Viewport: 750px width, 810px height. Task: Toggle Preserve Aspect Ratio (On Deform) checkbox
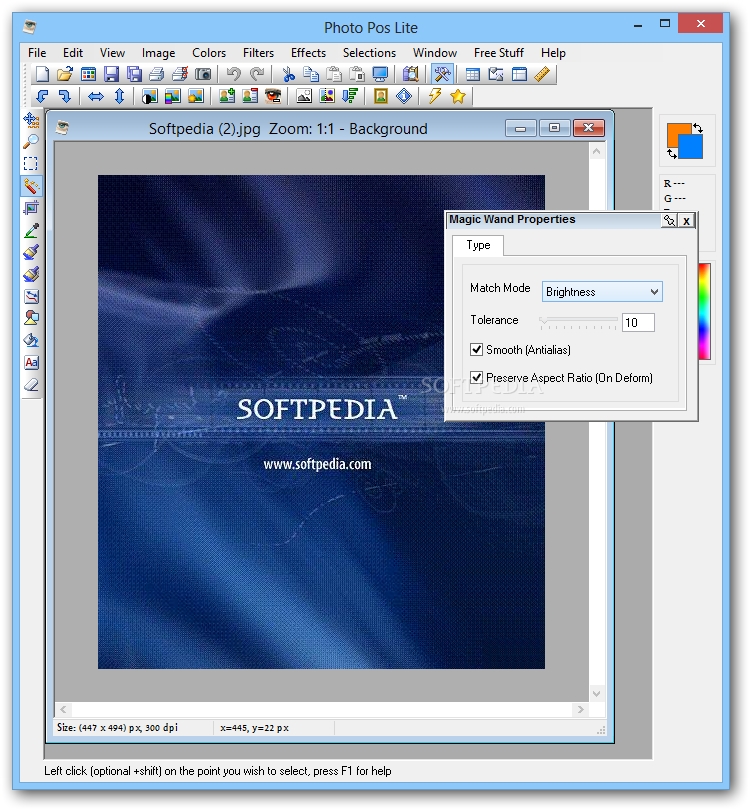[x=476, y=378]
